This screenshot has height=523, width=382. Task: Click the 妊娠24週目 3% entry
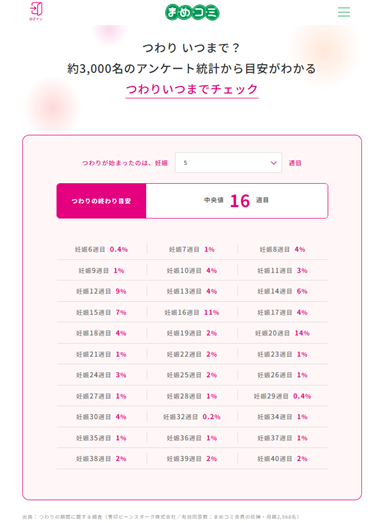[x=101, y=375]
